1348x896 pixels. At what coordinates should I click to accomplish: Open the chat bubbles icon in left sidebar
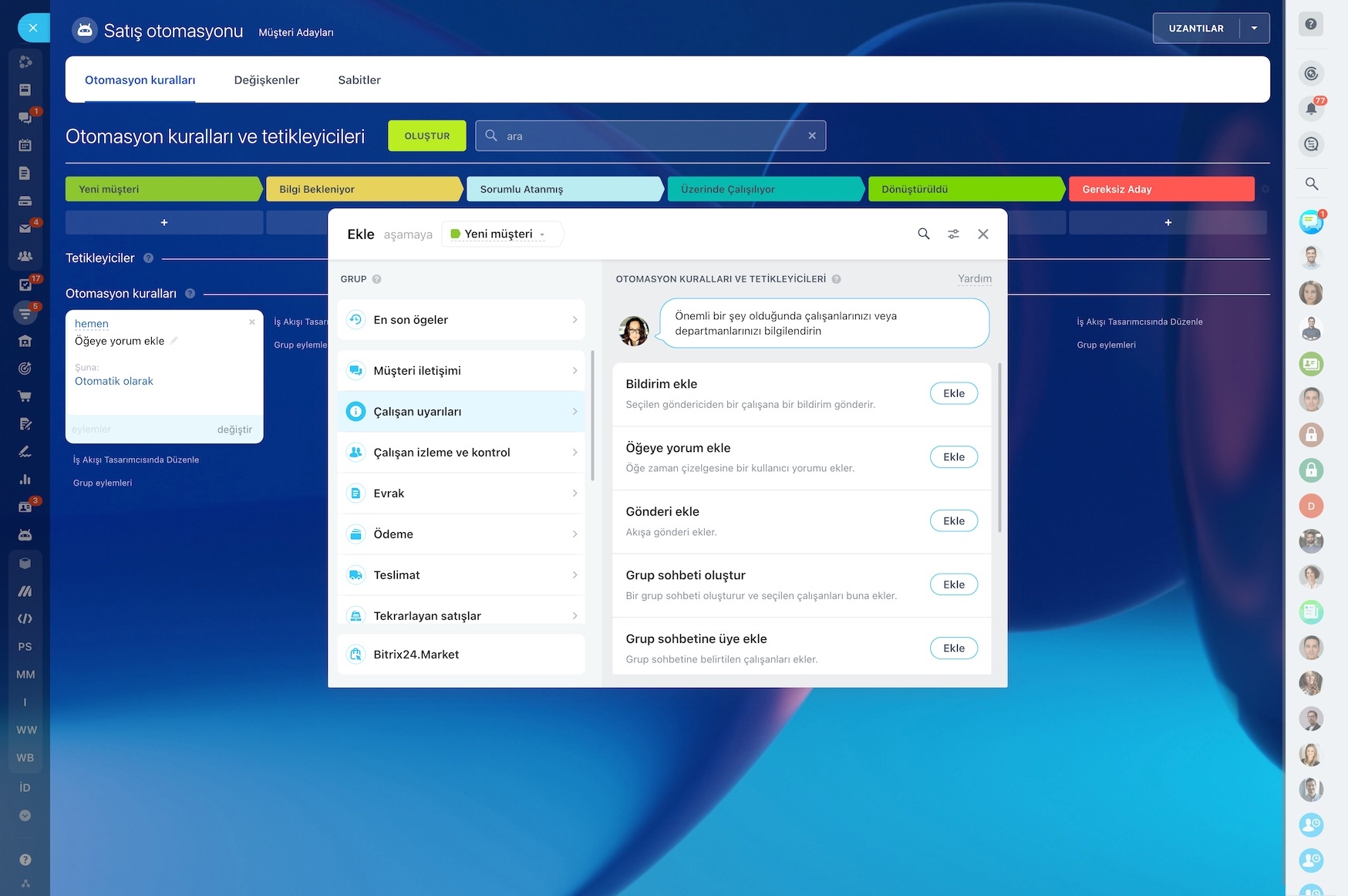[25, 117]
